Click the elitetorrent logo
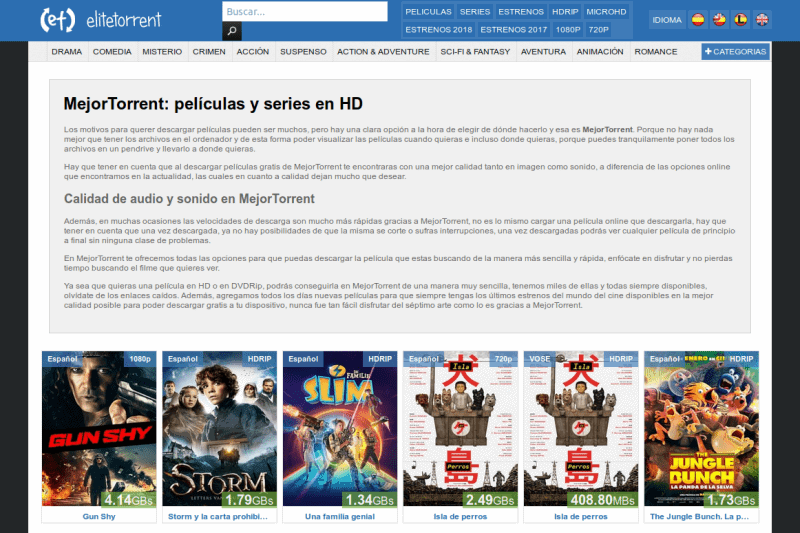Image resolution: width=800 pixels, height=533 pixels. [101, 20]
